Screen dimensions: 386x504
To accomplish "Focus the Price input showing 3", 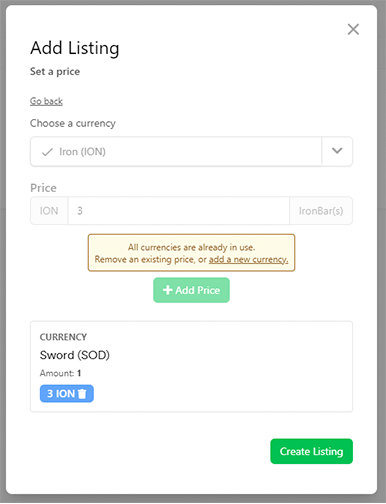I will 179,211.
